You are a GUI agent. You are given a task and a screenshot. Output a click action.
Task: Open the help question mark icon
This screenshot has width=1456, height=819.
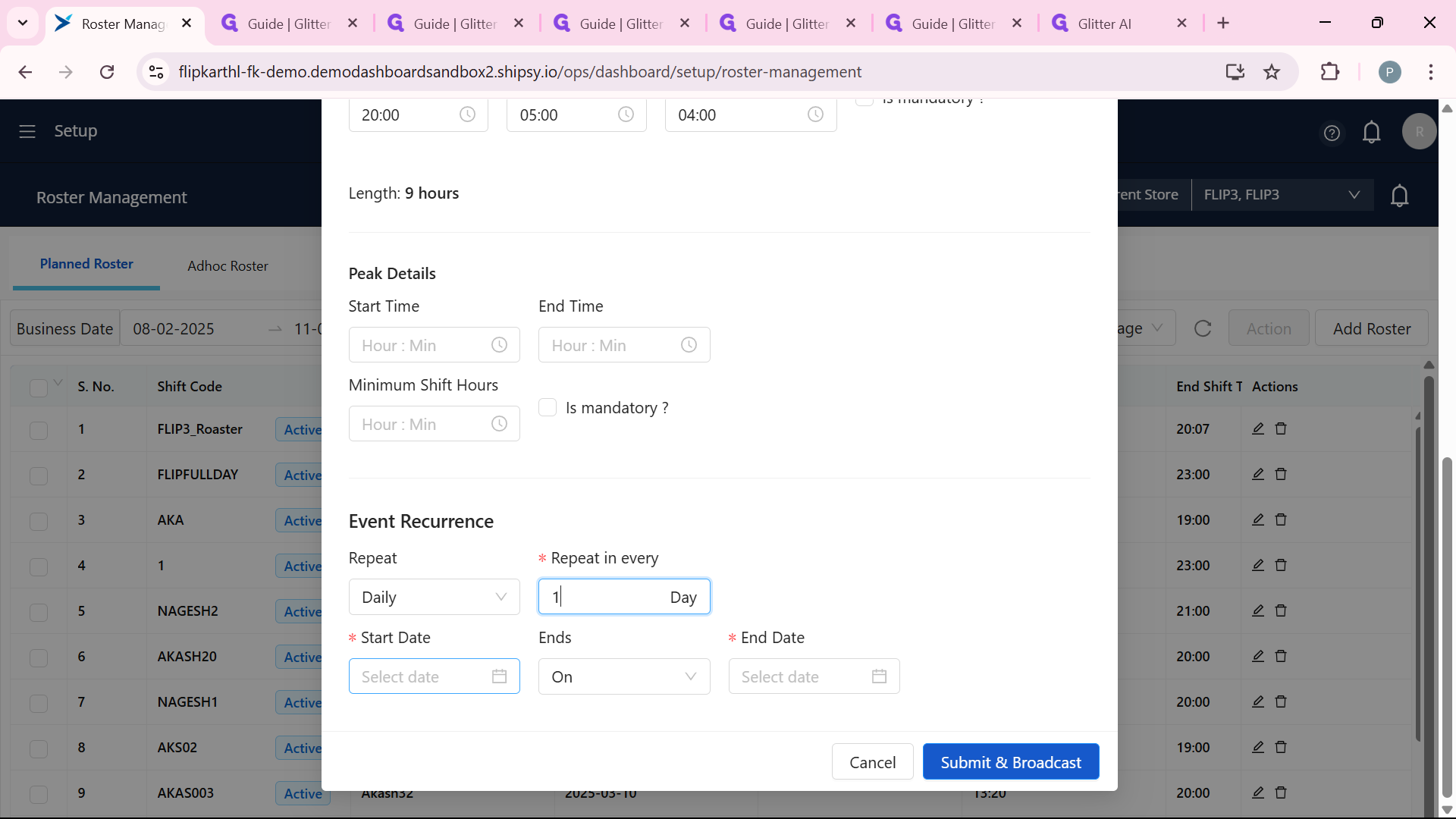[1332, 133]
